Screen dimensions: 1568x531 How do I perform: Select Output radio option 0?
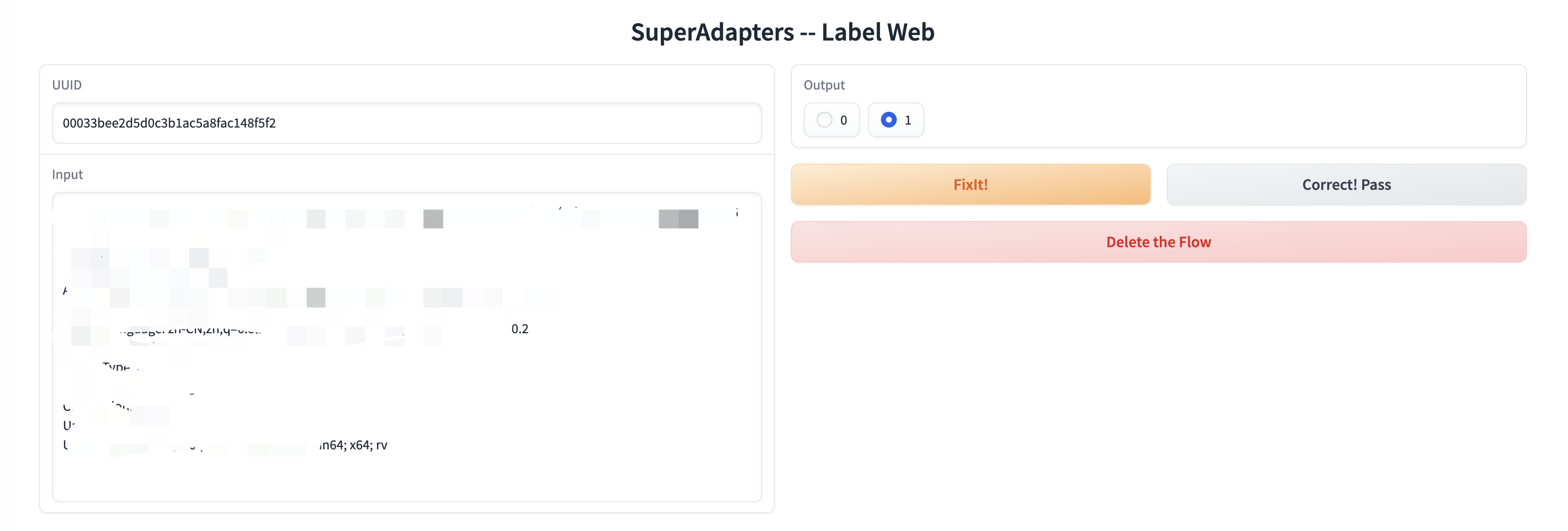click(831, 120)
